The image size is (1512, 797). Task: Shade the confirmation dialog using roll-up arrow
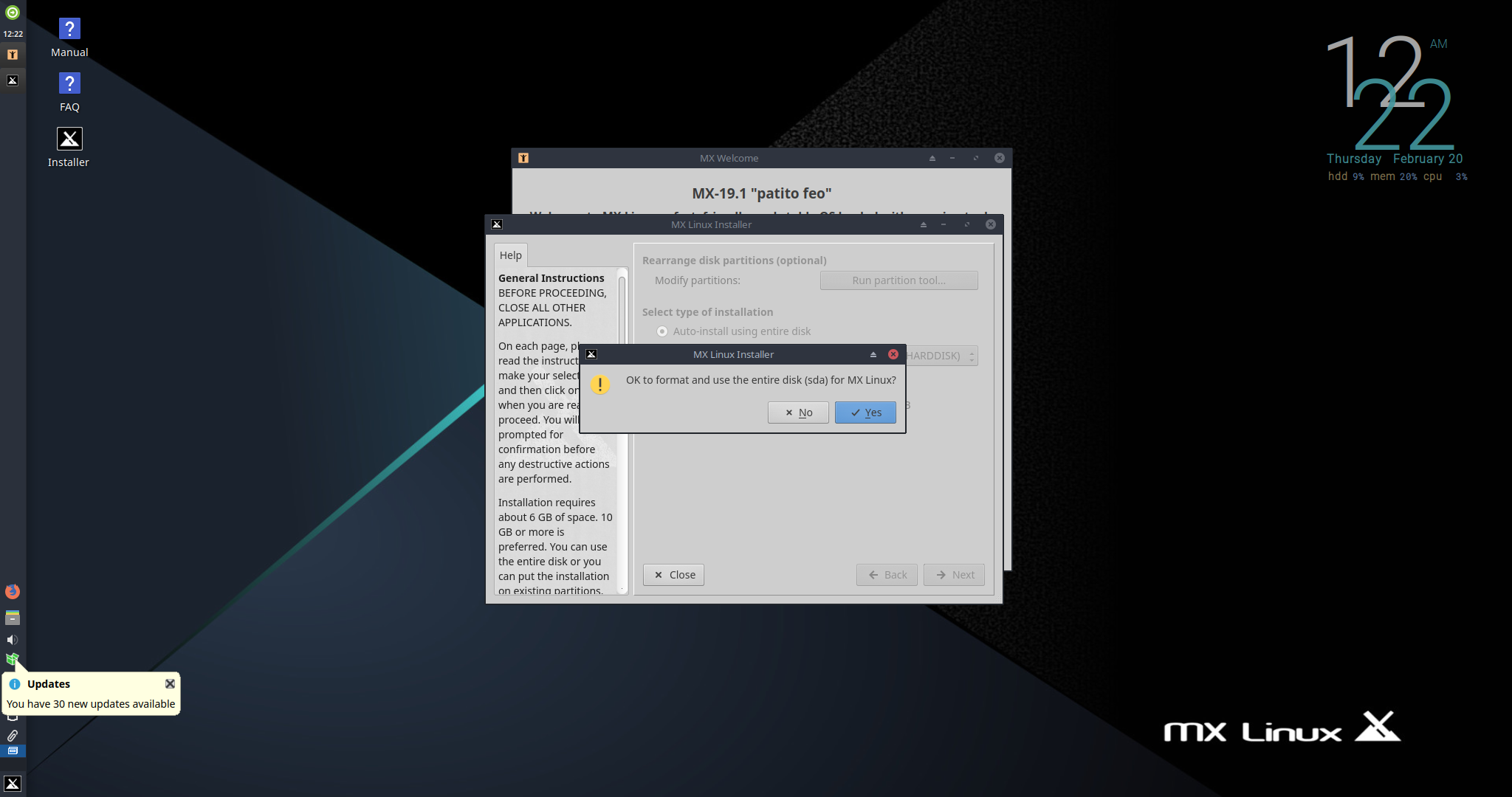873,354
